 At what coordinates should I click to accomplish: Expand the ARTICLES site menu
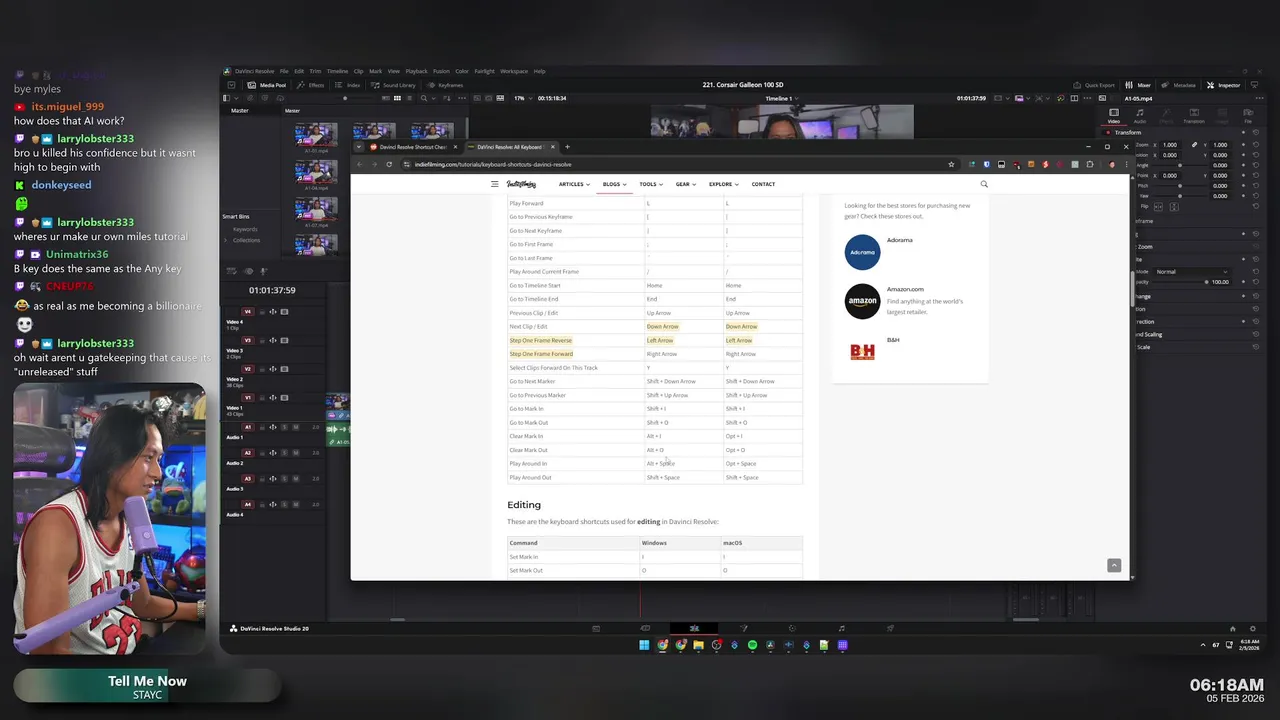coord(574,184)
